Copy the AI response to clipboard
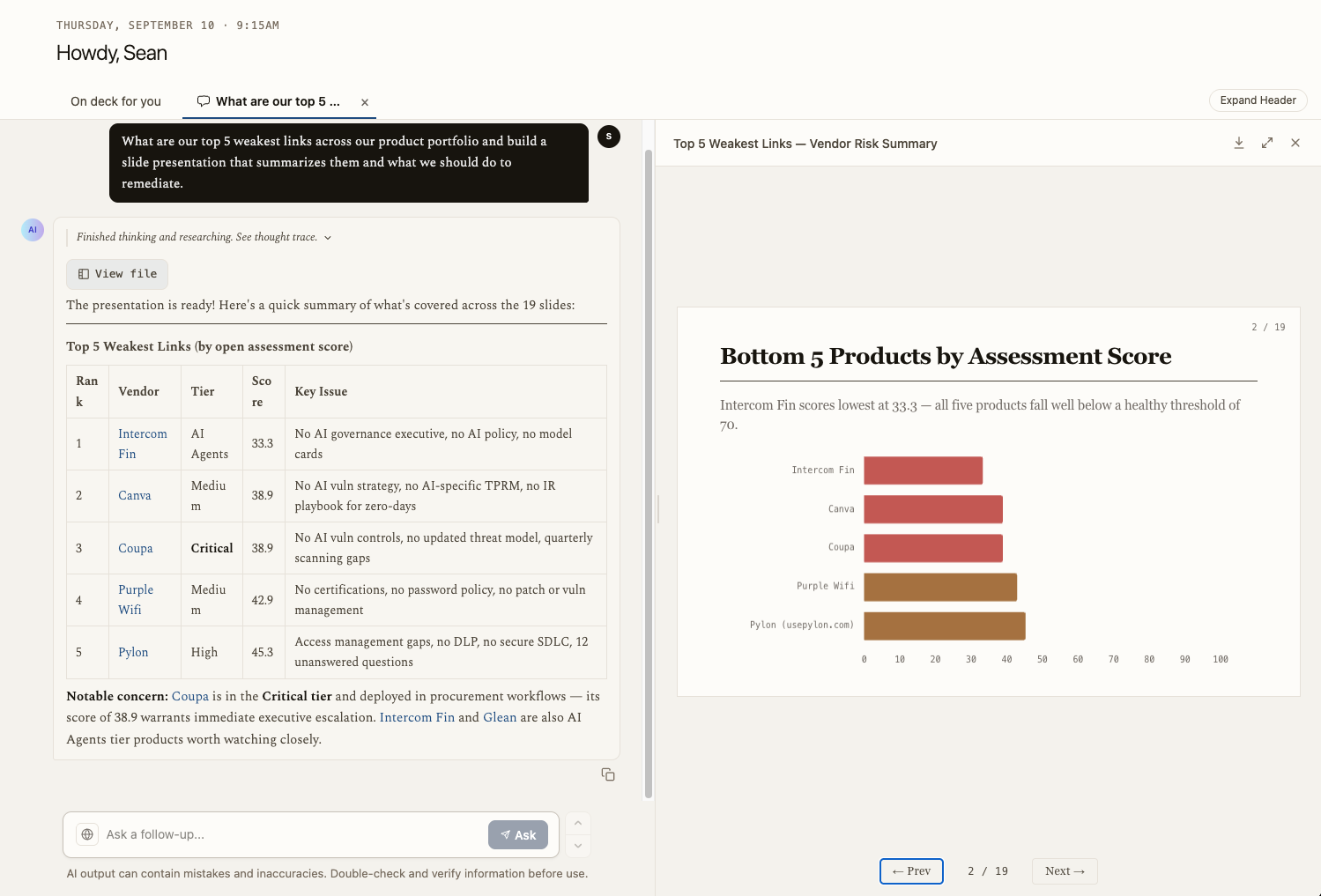1321x896 pixels. coord(608,774)
